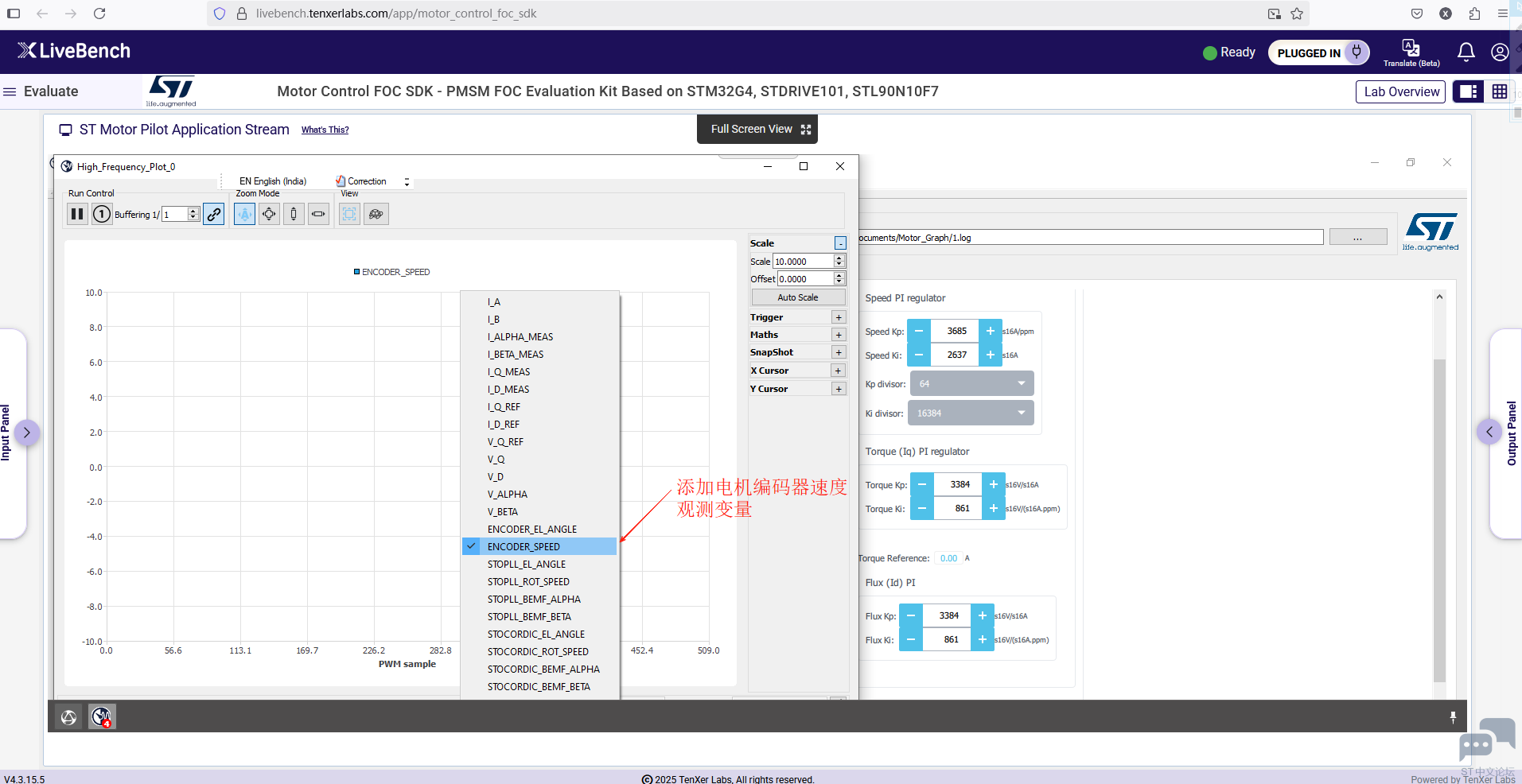Select STOPLL_ROT_SPEED from the variable menu

(528, 581)
